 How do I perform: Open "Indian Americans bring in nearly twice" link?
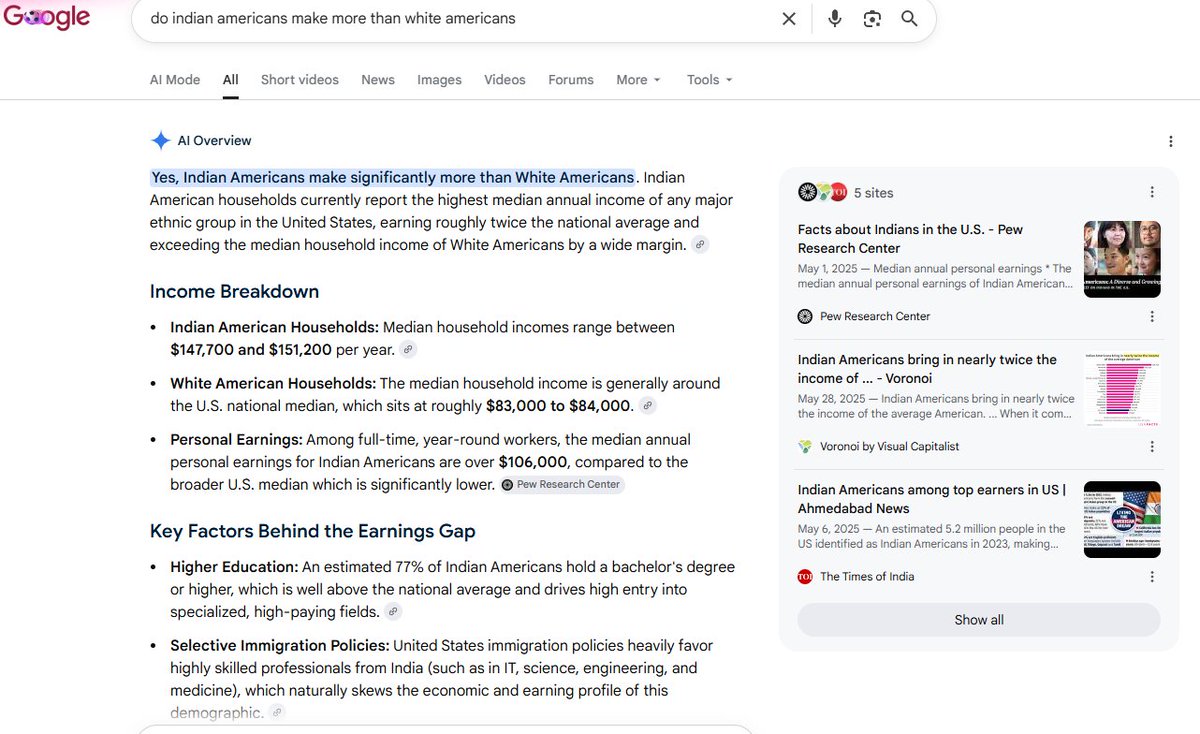[x=927, y=369]
